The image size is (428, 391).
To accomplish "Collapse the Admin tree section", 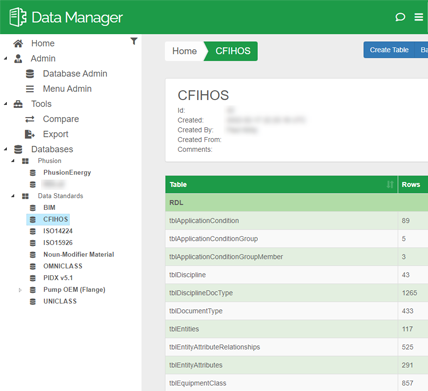I will point(6,59).
